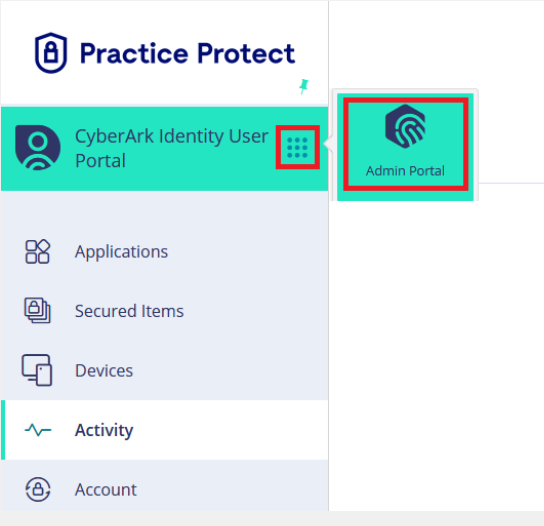The width and height of the screenshot is (544, 526).
Task: Open the nine-dot portal switcher grid
Action: point(297,147)
